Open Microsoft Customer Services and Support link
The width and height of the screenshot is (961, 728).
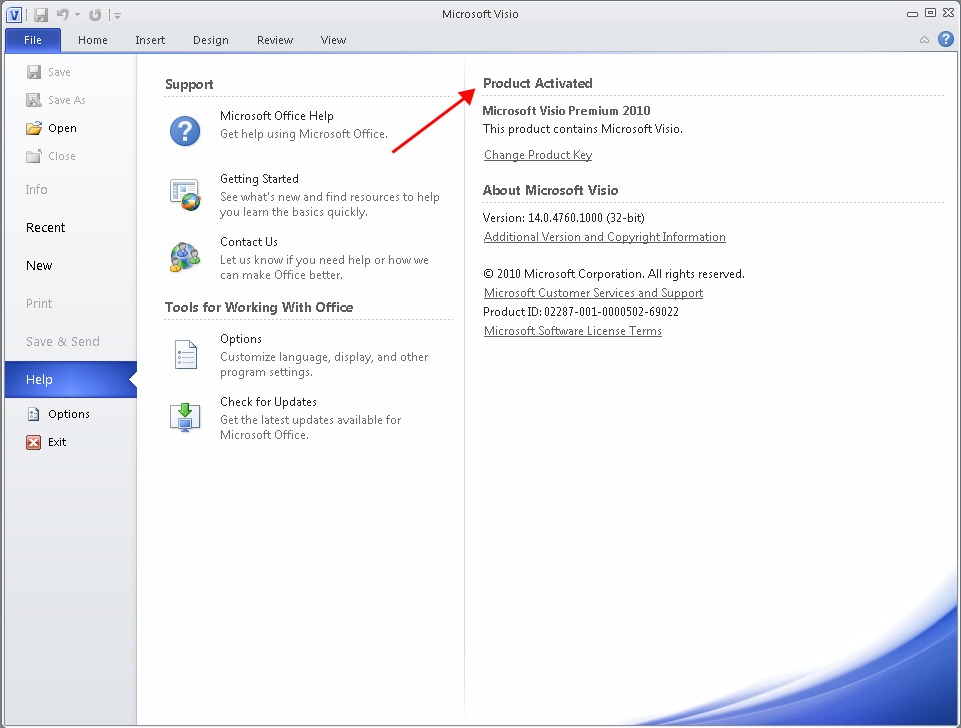pyautogui.click(x=593, y=293)
